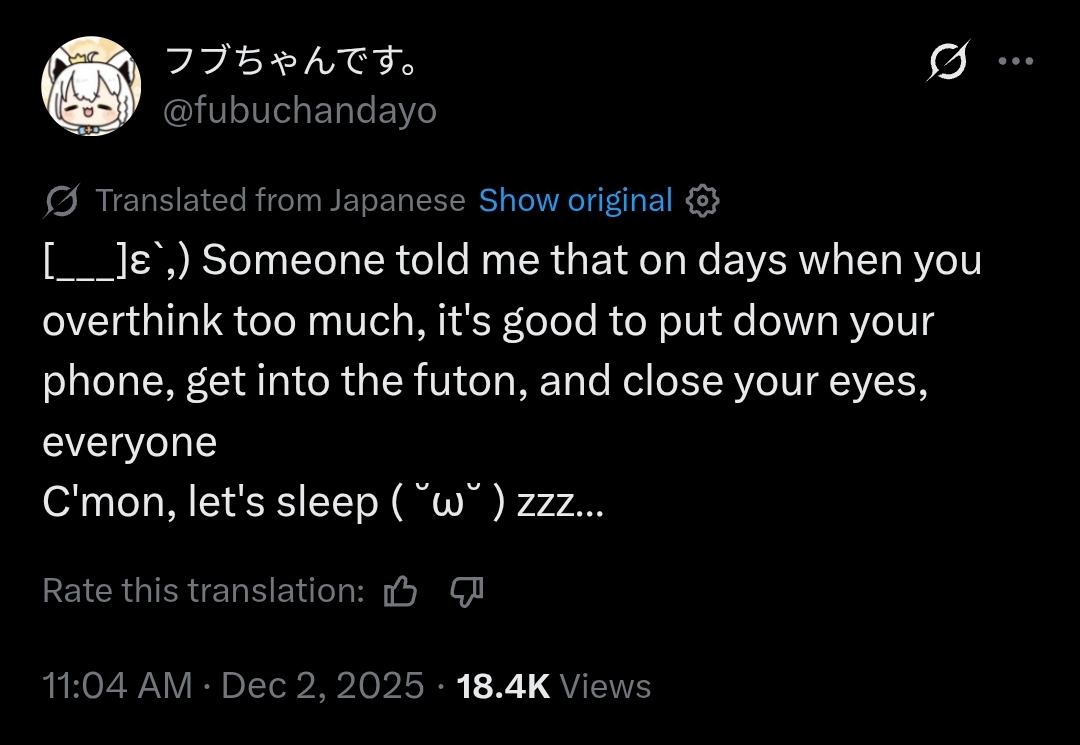Visit the @fubuchandayo handle link

tap(300, 110)
